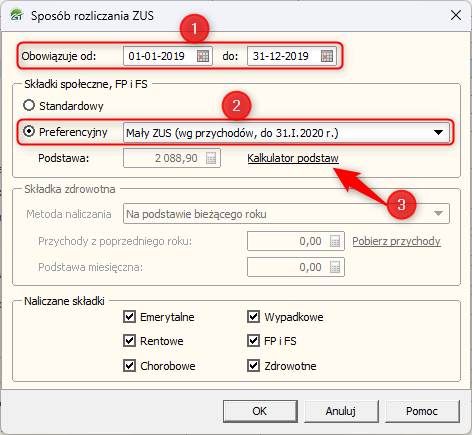Open the 'Kalkulator podstaw' link
This screenshot has height=435, width=472.
[x=293, y=158]
